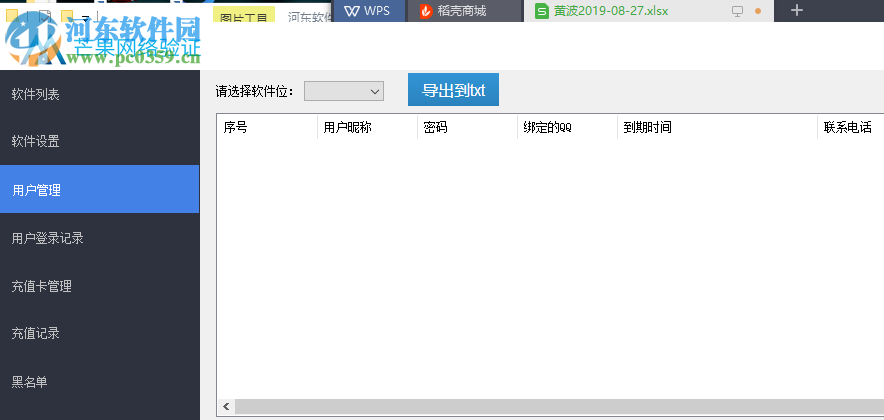Open 软件列表 in the sidebar
Screen dimensions: 884x420
99,94
